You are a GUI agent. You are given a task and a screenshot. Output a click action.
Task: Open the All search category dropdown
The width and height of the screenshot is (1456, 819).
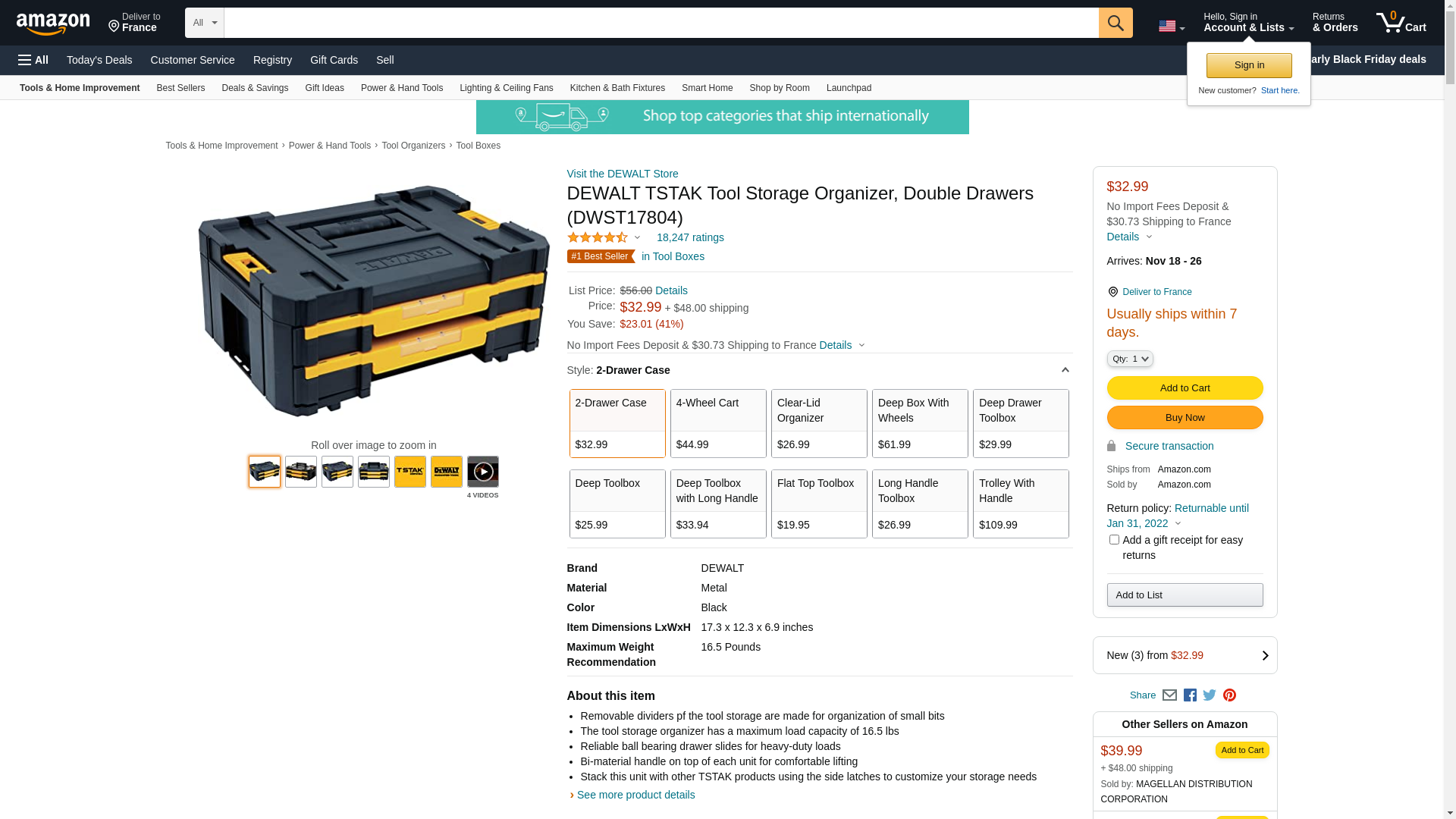coord(204,23)
